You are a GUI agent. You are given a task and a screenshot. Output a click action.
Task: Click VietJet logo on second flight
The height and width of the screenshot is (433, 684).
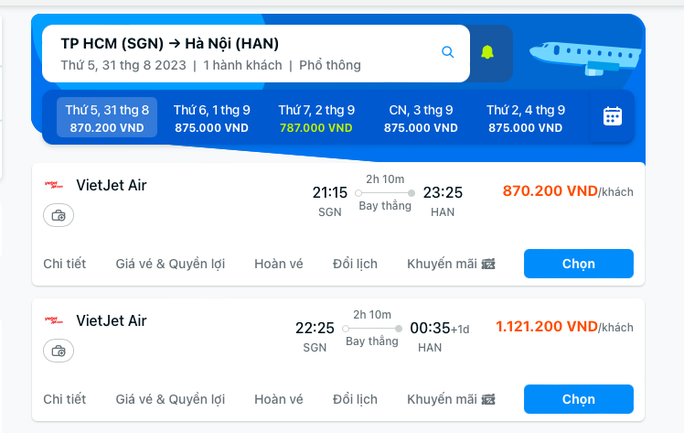[55, 321]
